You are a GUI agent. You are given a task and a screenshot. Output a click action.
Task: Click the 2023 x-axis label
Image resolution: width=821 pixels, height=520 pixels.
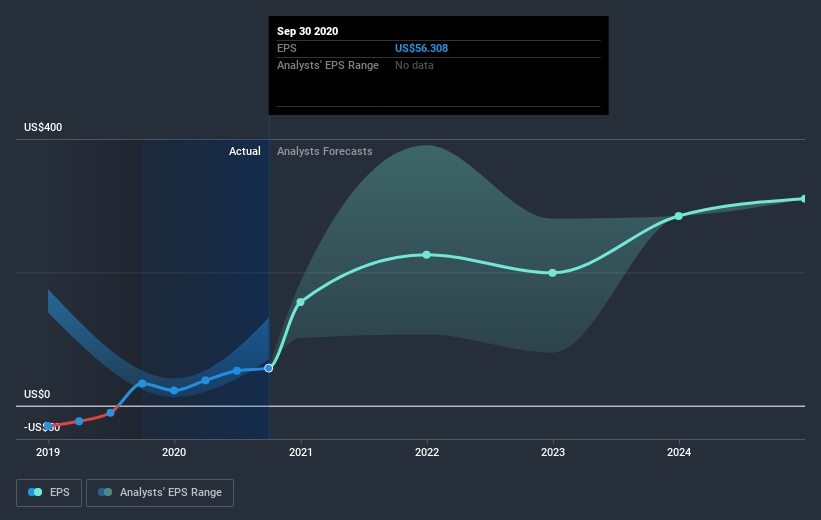pos(553,452)
